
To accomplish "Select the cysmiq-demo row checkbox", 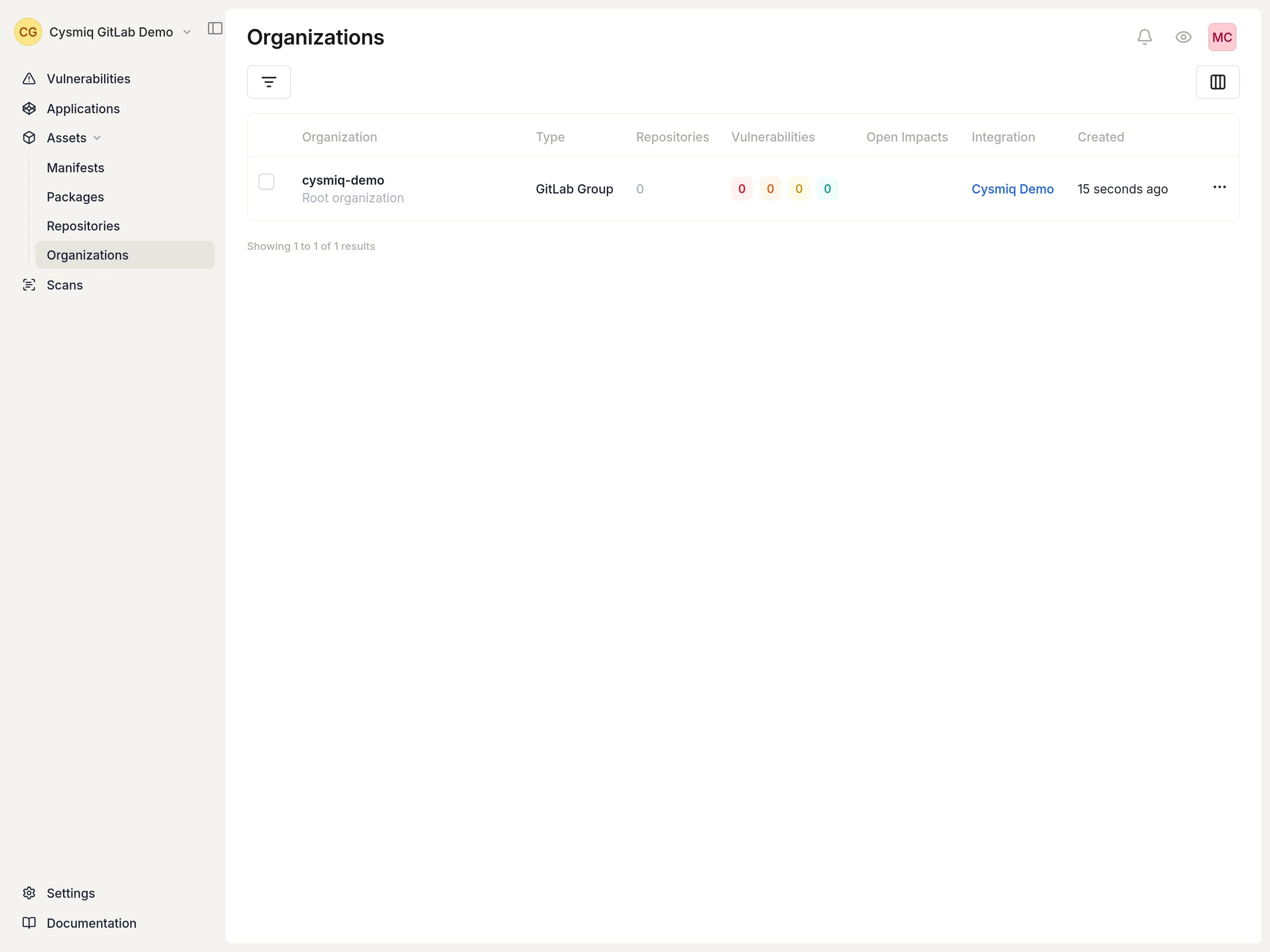I will (x=266, y=181).
